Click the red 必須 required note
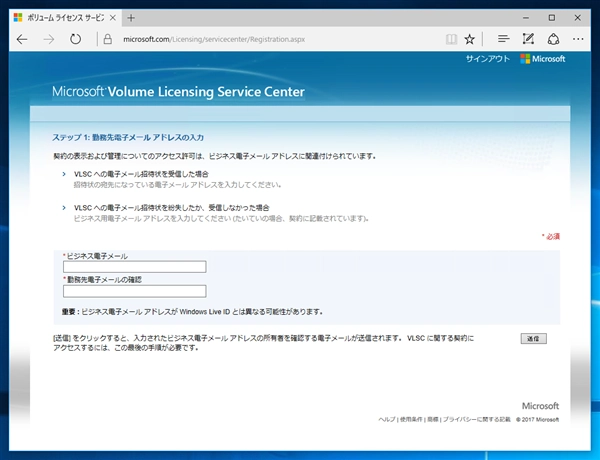Screen dimensions: 600x460 551,237
